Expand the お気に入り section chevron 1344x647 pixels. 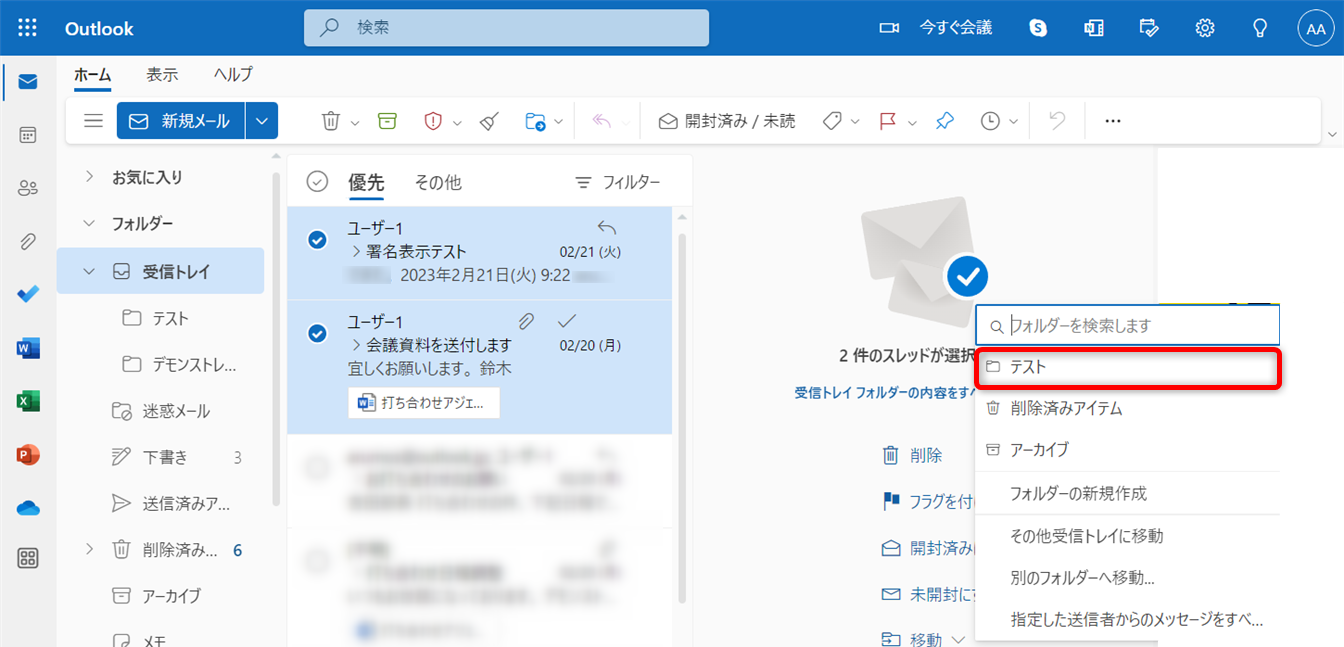pyautogui.click(x=89, y=177)
